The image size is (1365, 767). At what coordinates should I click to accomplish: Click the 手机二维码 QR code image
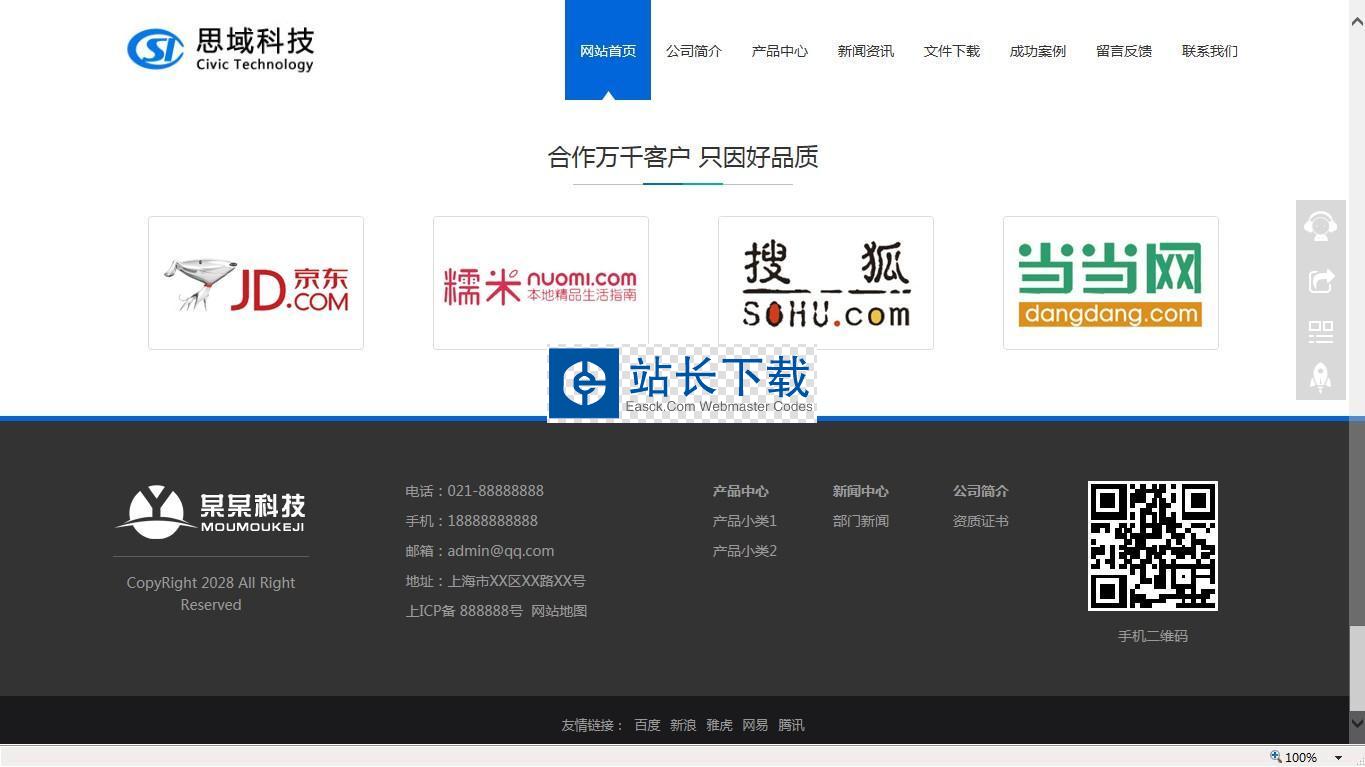tap(1153, 546)
